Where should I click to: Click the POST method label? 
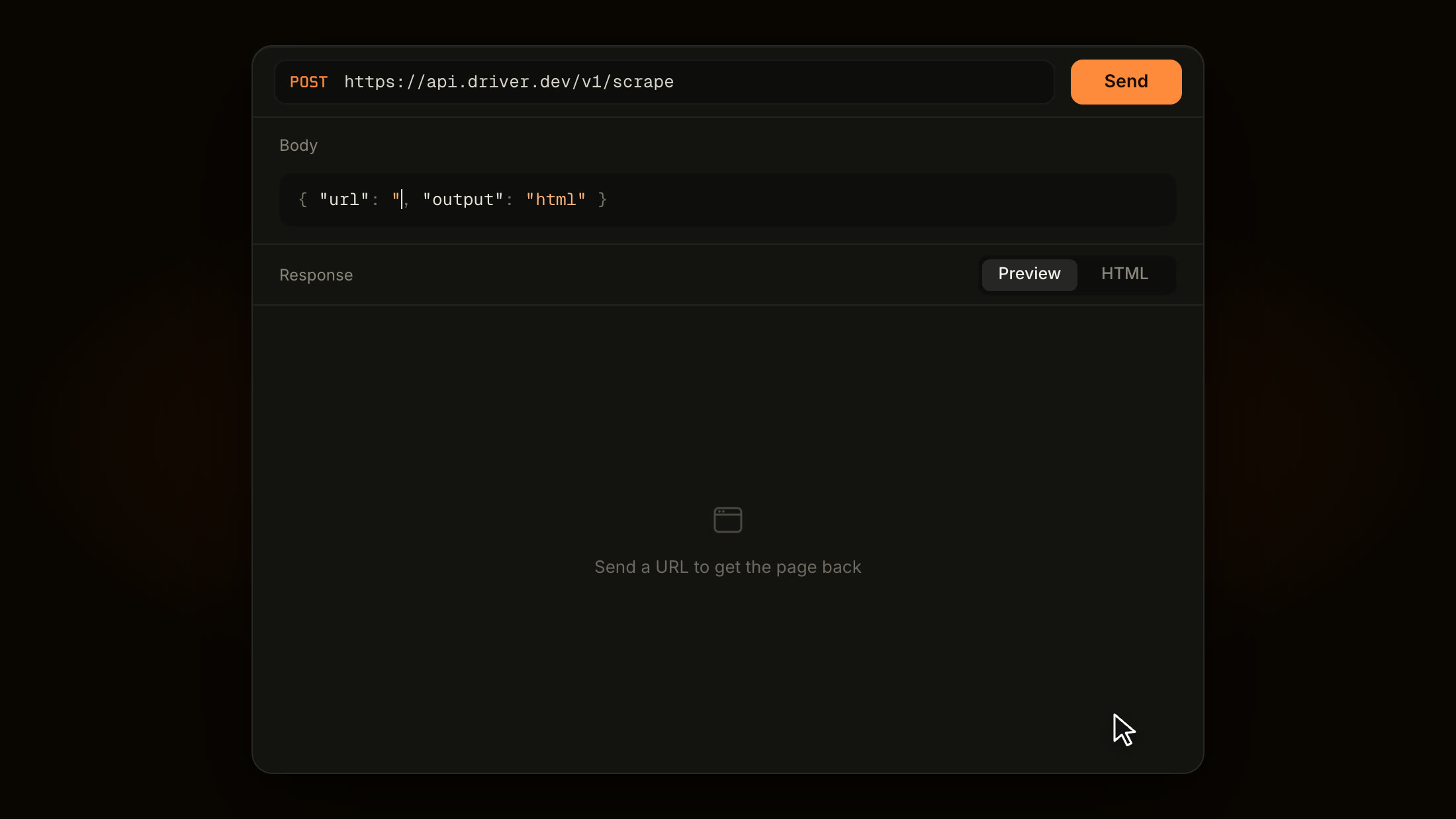308,82
